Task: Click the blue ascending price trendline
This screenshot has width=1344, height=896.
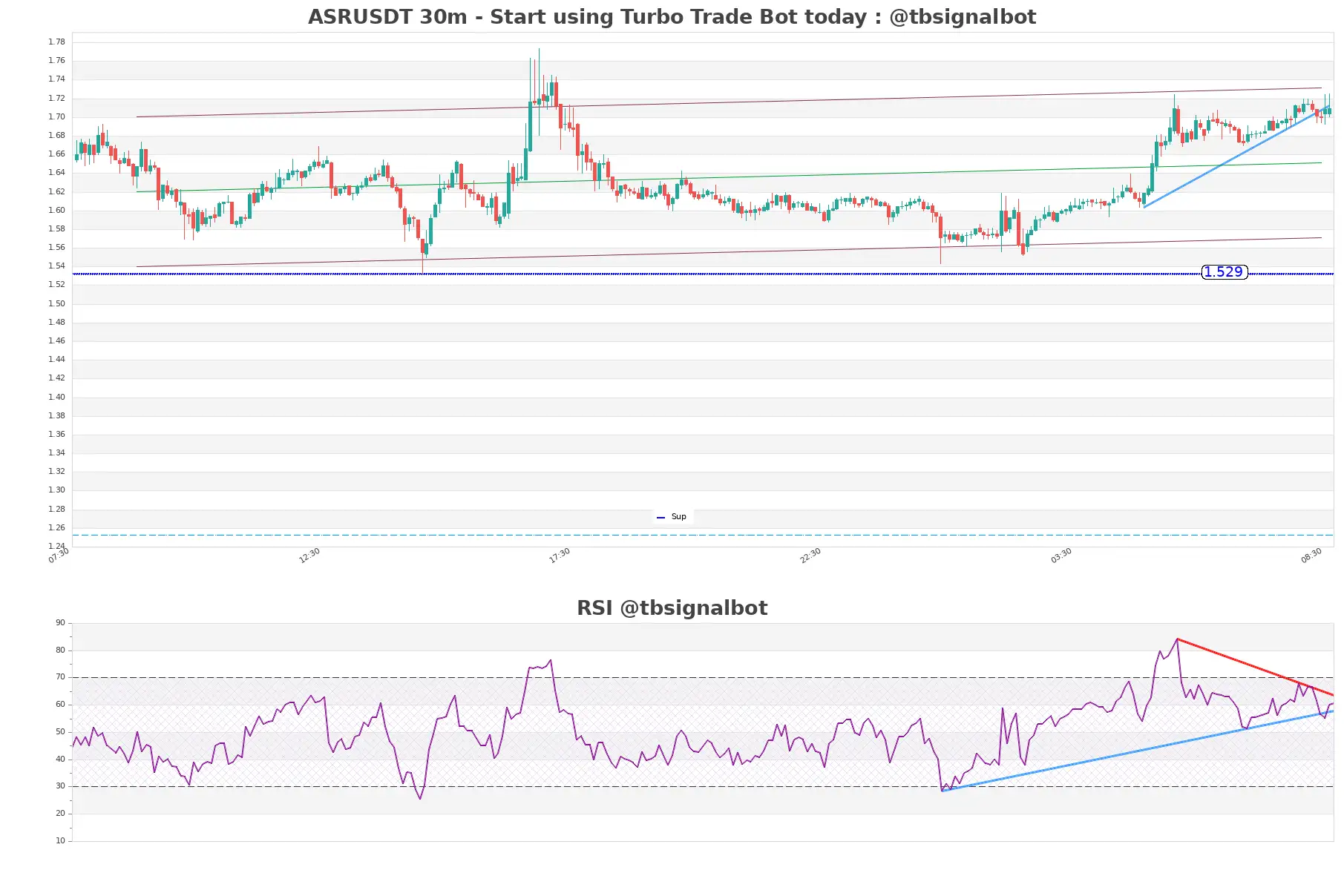Action: pyautogui.click(x=1236, y=156)
